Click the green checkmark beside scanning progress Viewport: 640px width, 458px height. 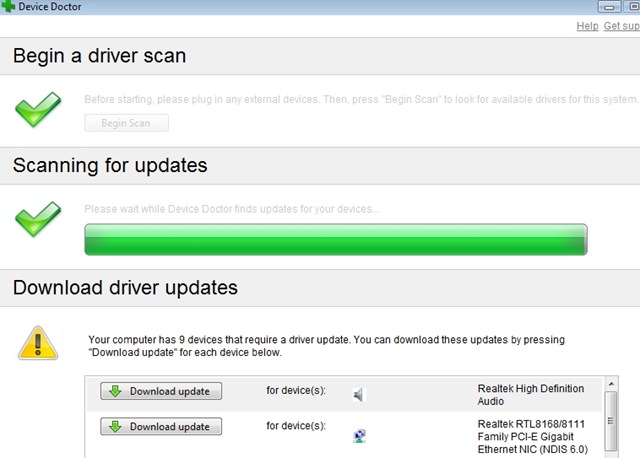[x=38, y=219]
